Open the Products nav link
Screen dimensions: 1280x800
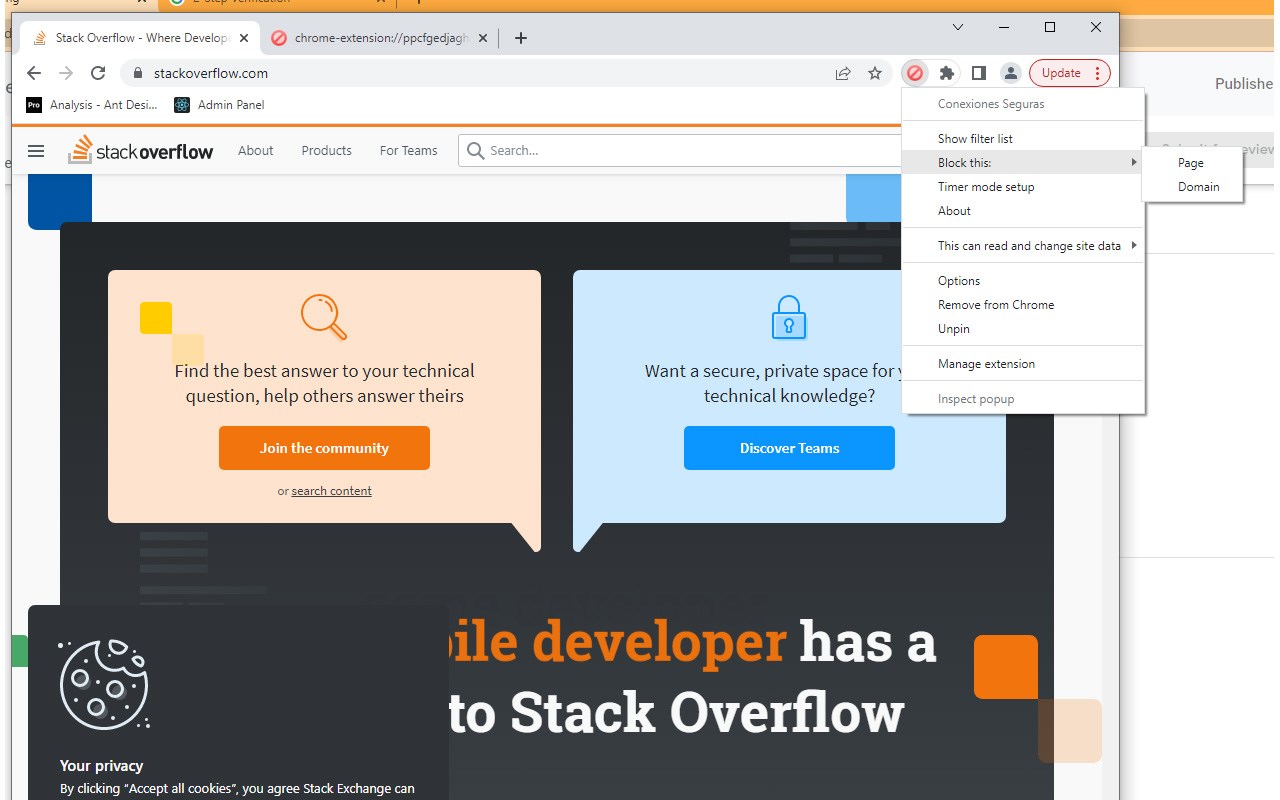click(x=326, y=151)
